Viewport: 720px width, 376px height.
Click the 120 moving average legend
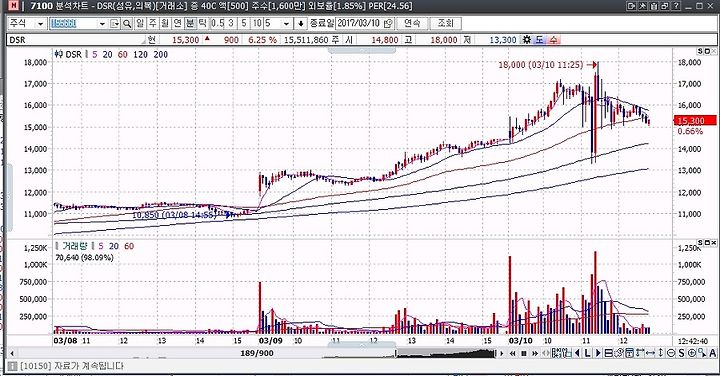click(141, 55)
